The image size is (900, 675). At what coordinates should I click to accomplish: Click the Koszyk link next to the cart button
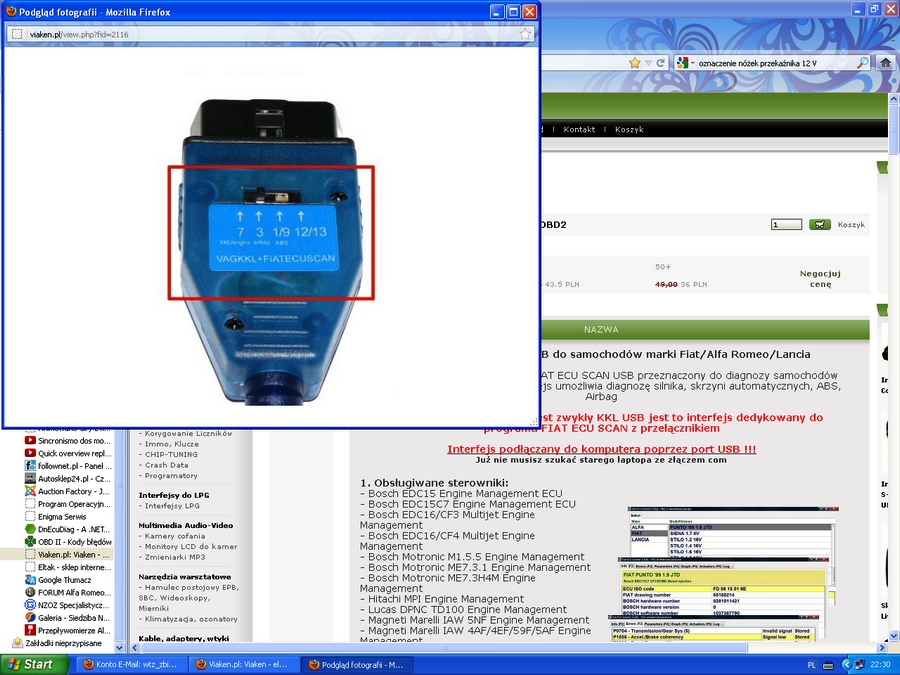tap(851, 225)
